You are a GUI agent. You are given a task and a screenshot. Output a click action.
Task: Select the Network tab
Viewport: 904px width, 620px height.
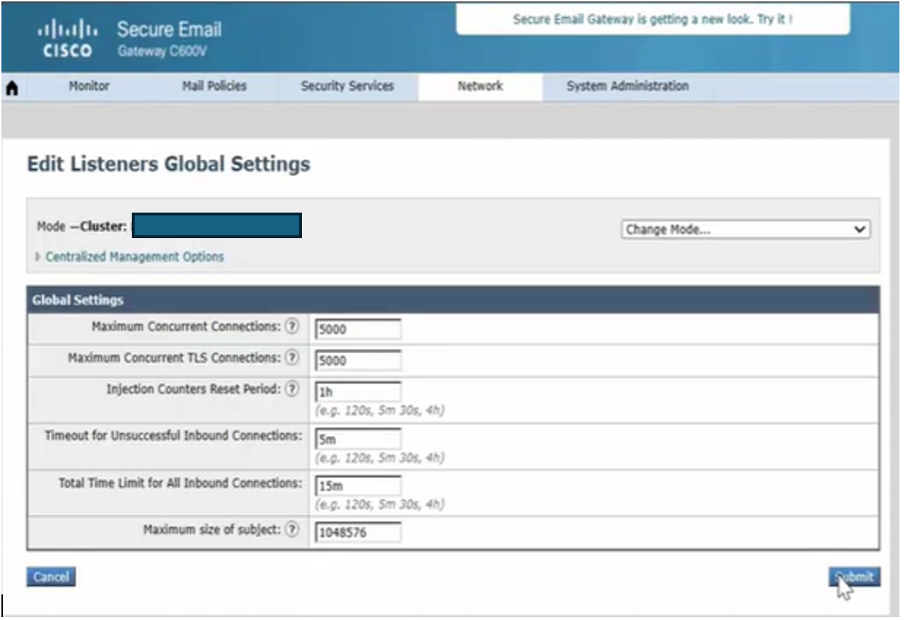coord(480,87)
